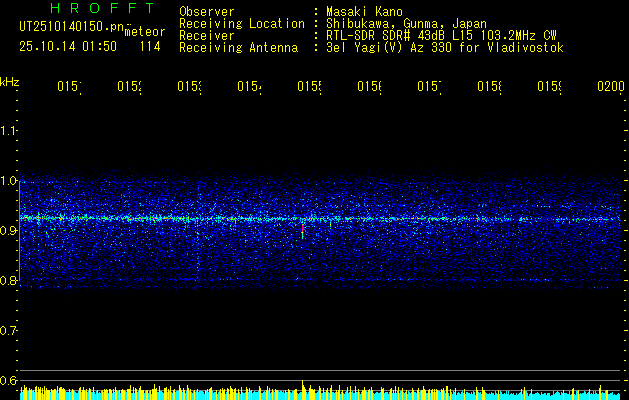
Task: Click the 1.1 kHz axis label
Action: tap(8, 131)
